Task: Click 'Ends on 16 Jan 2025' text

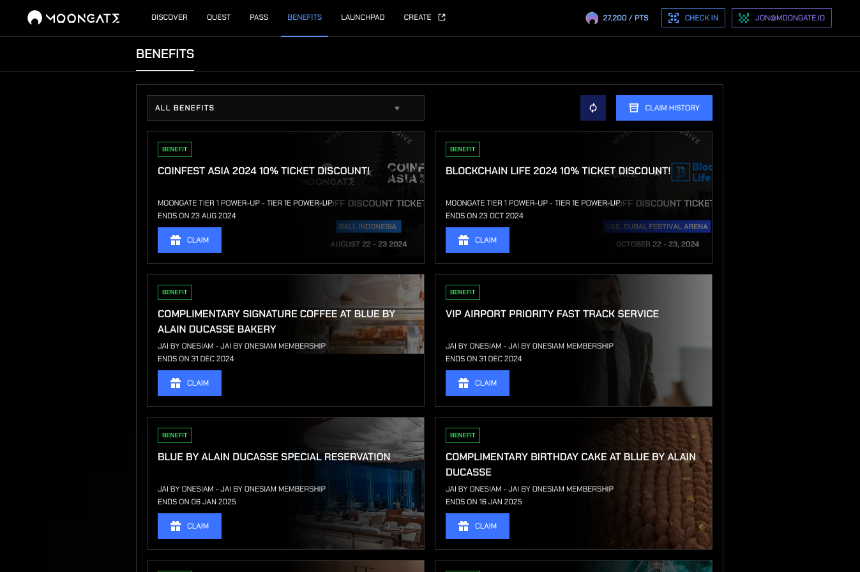Action: (484, 502)
